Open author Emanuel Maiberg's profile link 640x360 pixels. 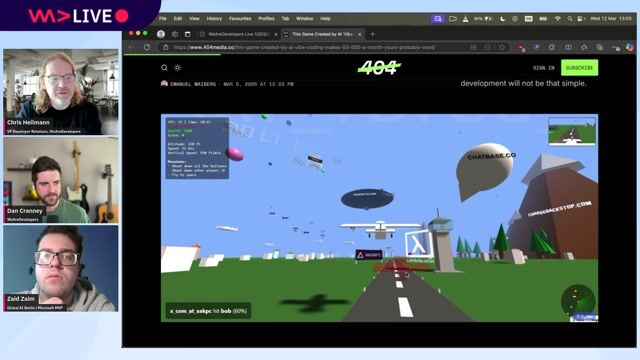tap(193, 84)
